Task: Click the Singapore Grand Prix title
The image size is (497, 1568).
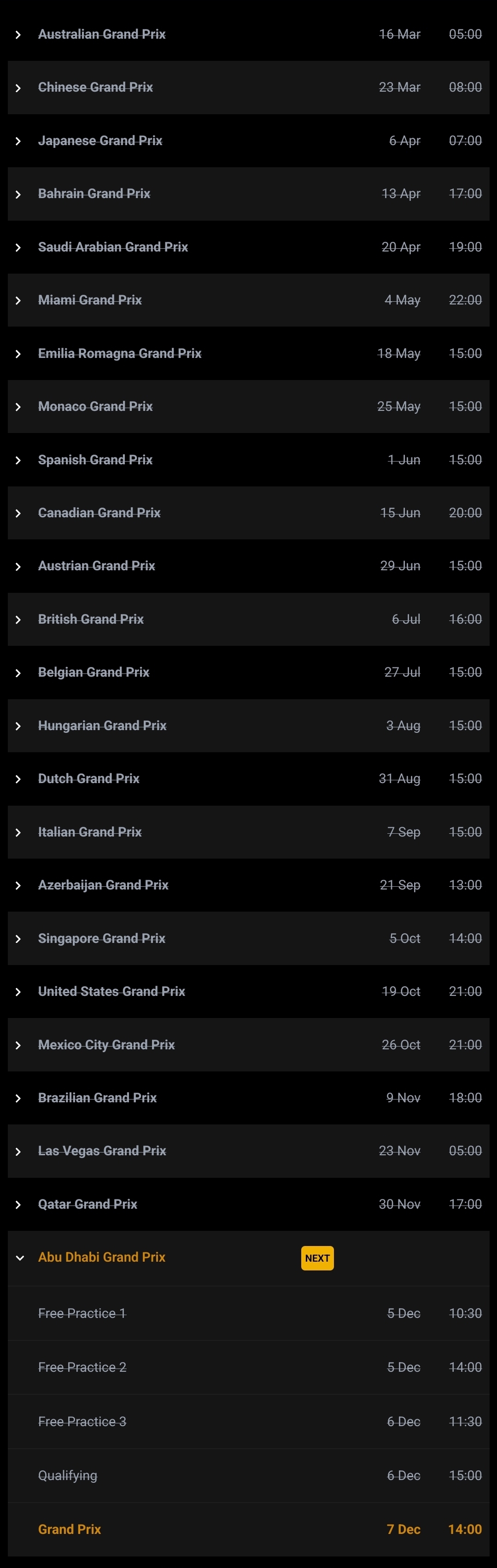Action: coord(102,938)
